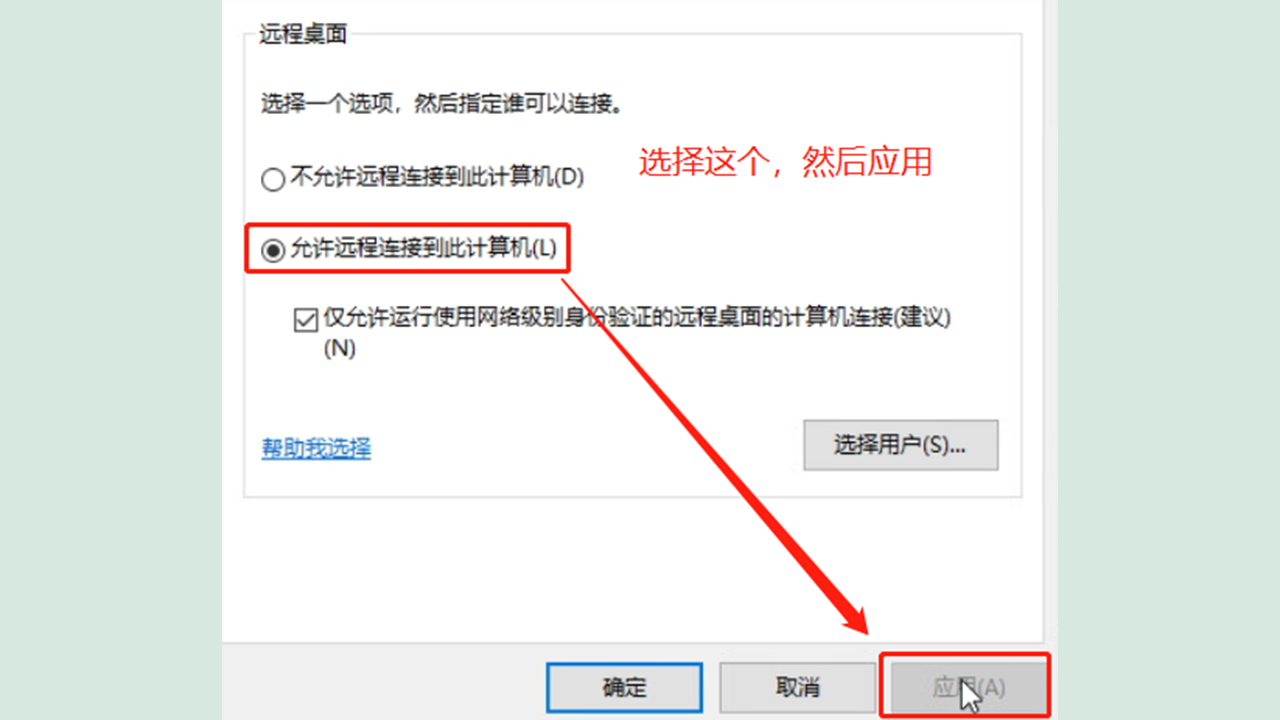The width and height of the screenshot is (1280, 720).
Task: Apply changes with the 应用(A) button
Action: [x=967, y=687]
